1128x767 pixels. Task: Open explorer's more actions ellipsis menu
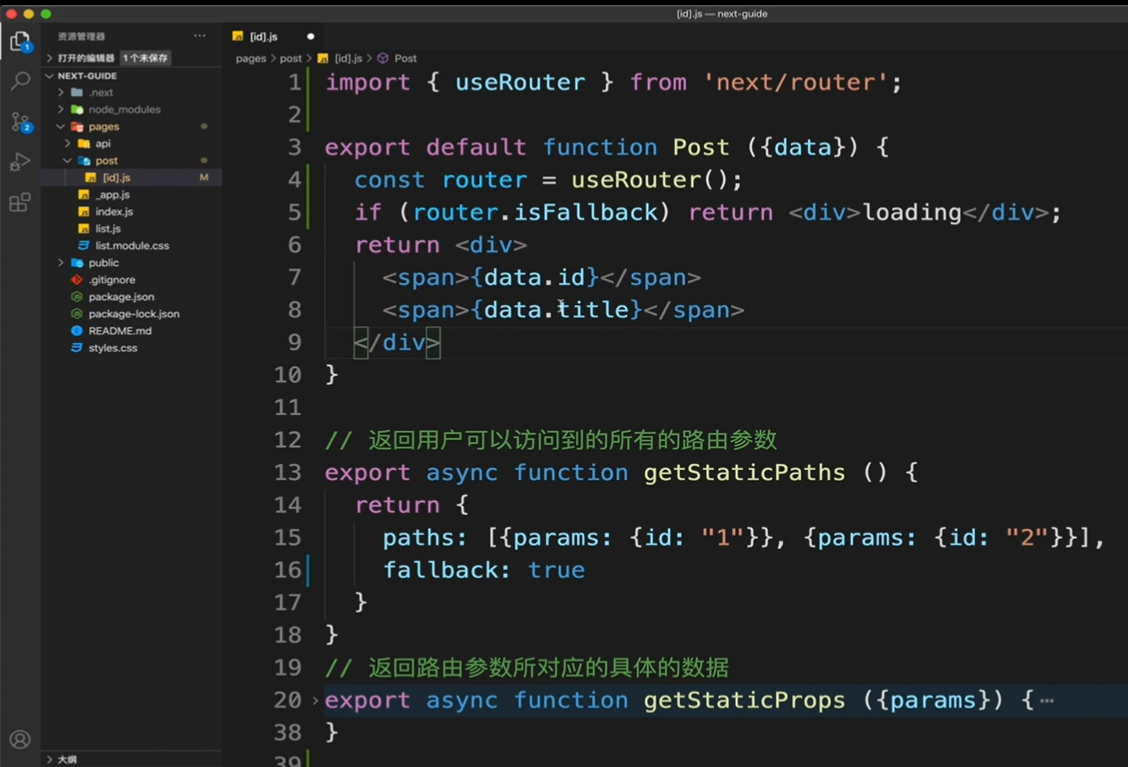199,35
